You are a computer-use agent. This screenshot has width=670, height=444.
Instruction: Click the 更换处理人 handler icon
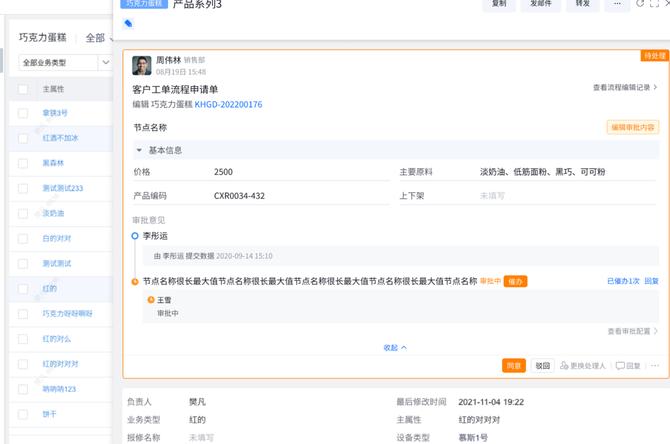(564, 366)
